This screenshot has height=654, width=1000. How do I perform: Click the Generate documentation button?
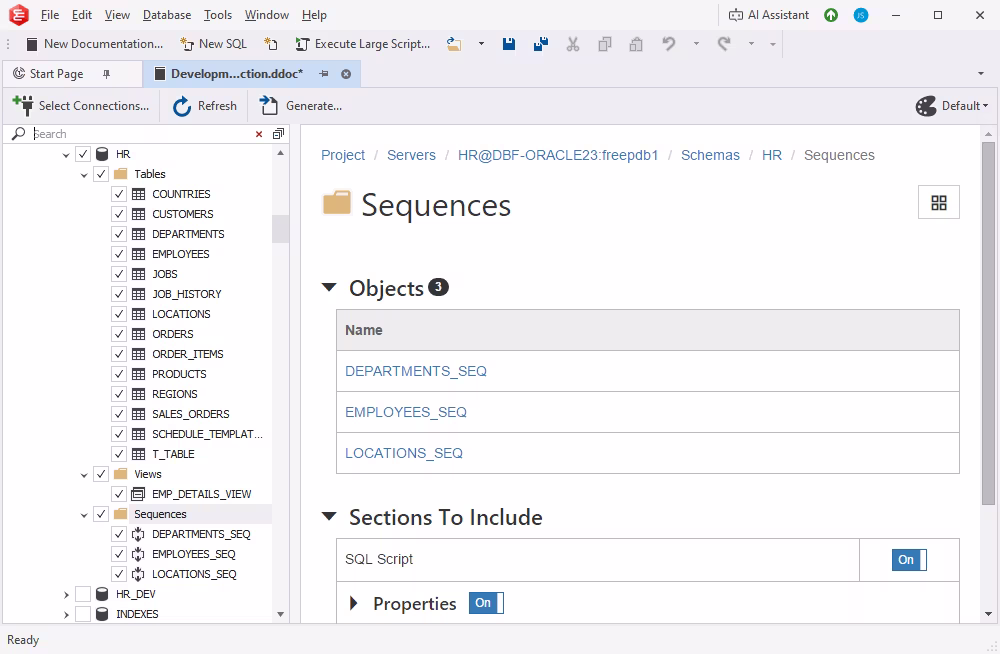(300, 106)
